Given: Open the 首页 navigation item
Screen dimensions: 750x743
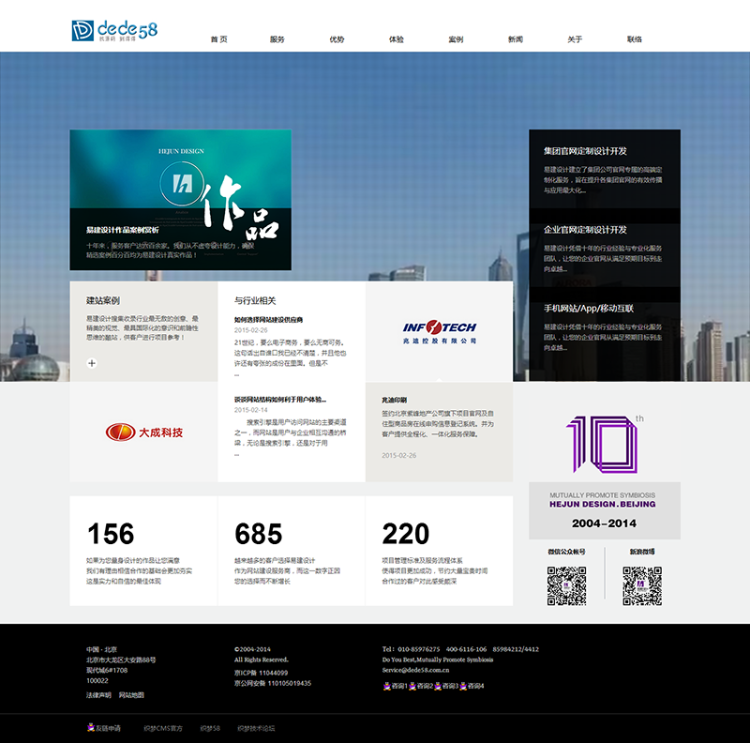Looking at the screenshot, I should (219, 39).
